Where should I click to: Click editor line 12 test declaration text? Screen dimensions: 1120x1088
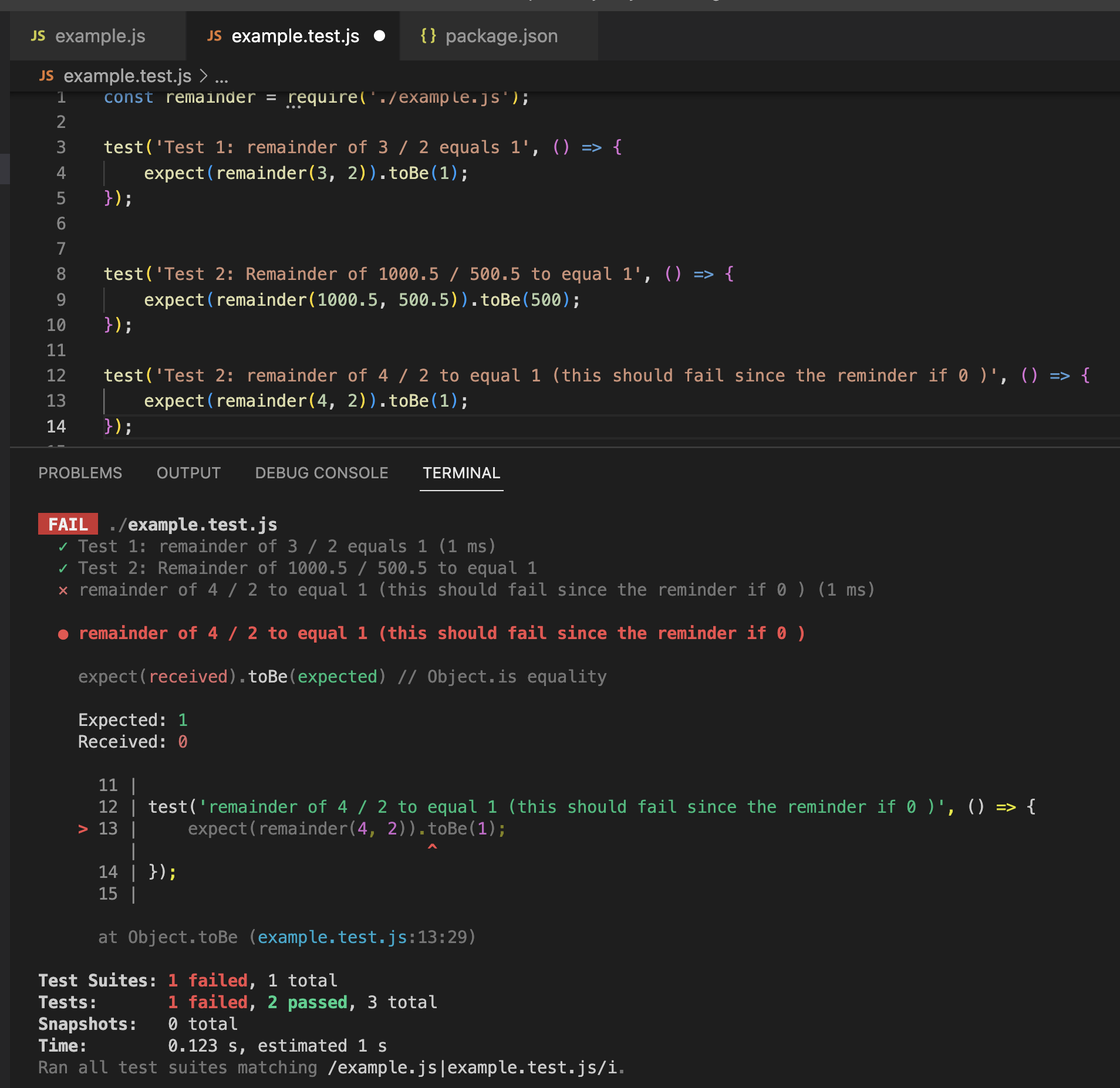click(x=597, y=376)
